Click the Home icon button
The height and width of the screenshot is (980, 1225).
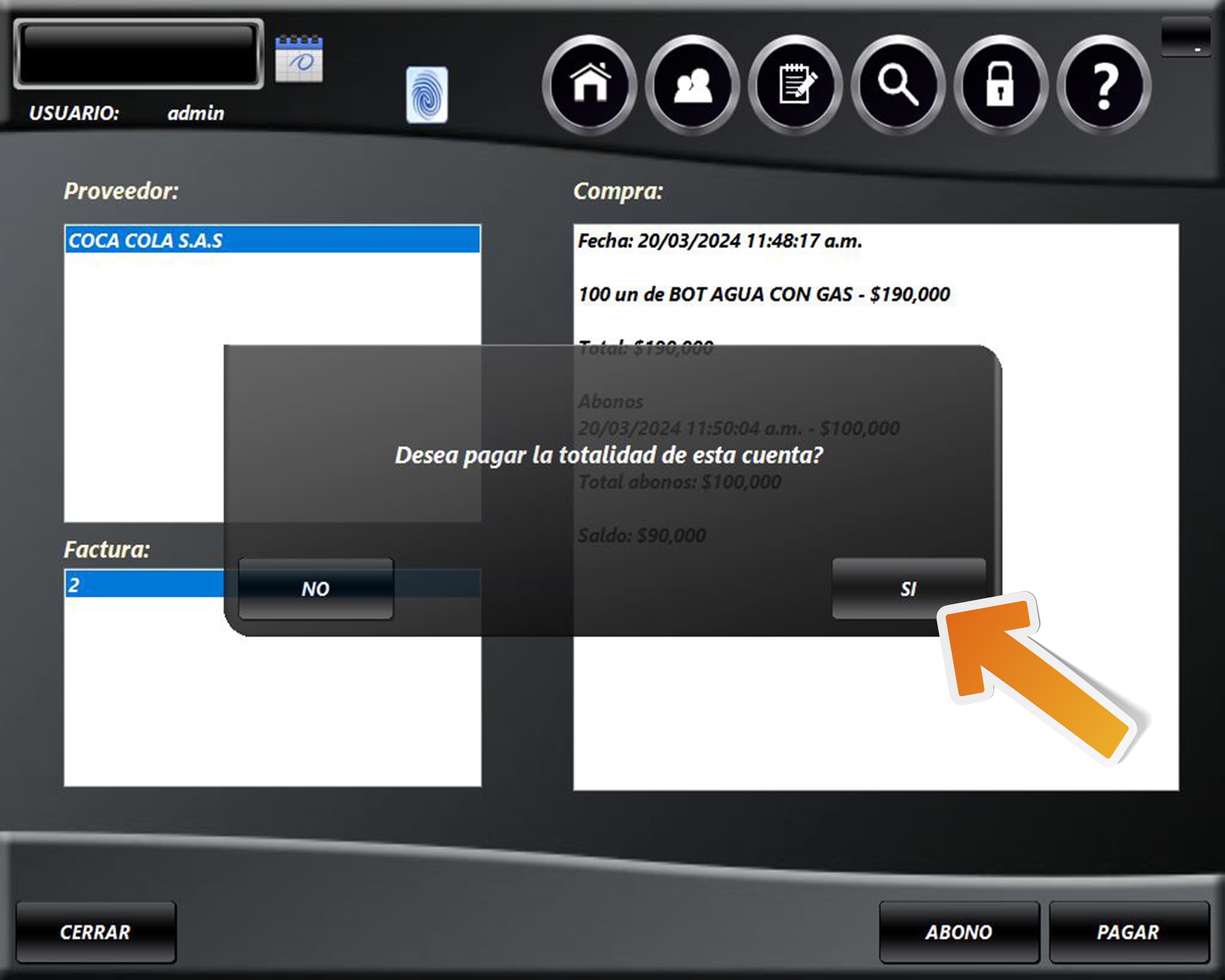point(590,85)
